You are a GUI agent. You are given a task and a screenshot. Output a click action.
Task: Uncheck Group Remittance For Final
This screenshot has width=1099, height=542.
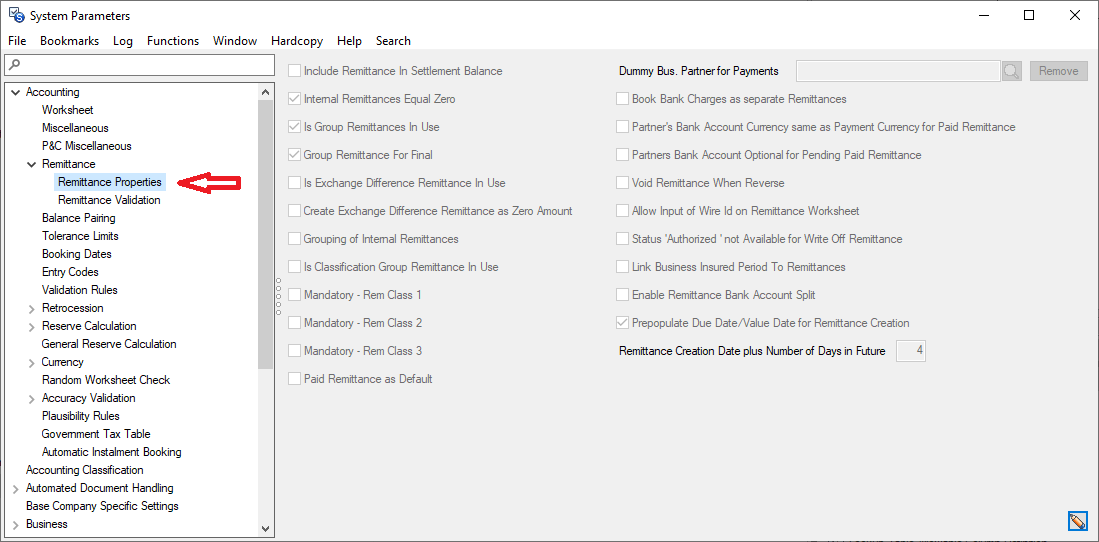(294, 155)
